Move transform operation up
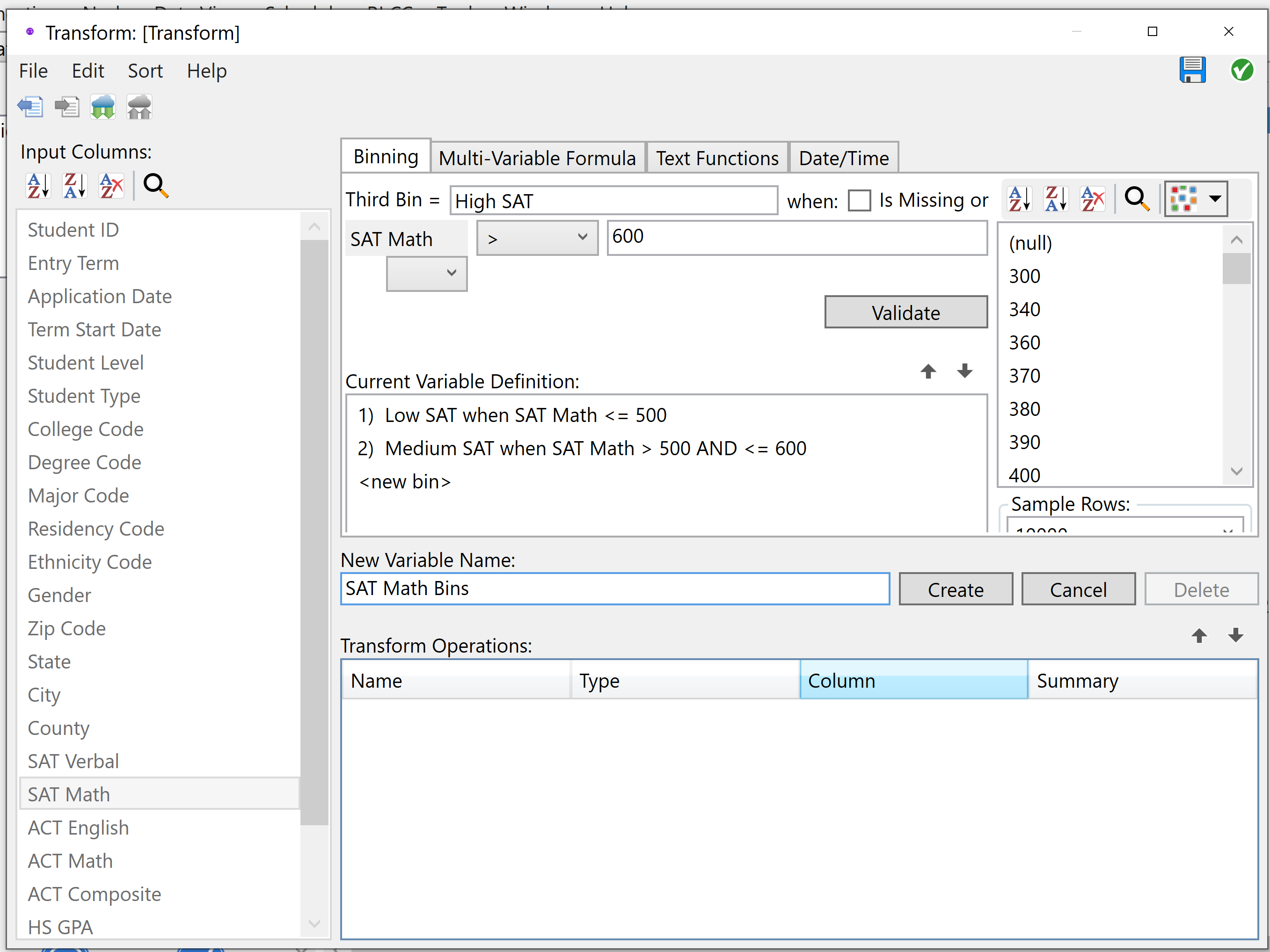Screen dimensions: 1270x952 pos(1199,635)
